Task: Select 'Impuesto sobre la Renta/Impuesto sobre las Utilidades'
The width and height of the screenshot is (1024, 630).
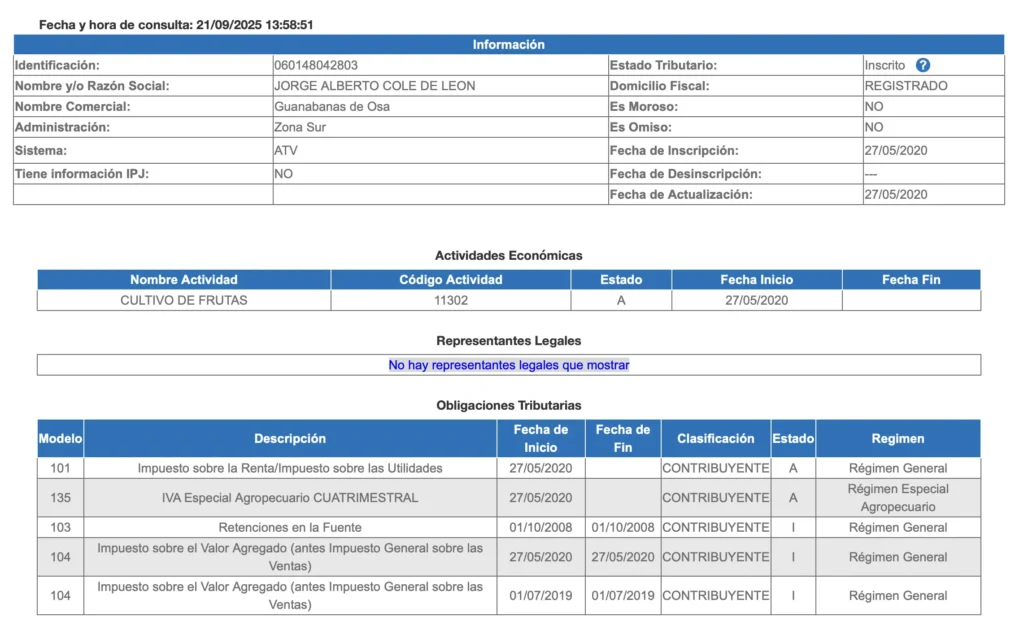Action: (x=290, y=468)
